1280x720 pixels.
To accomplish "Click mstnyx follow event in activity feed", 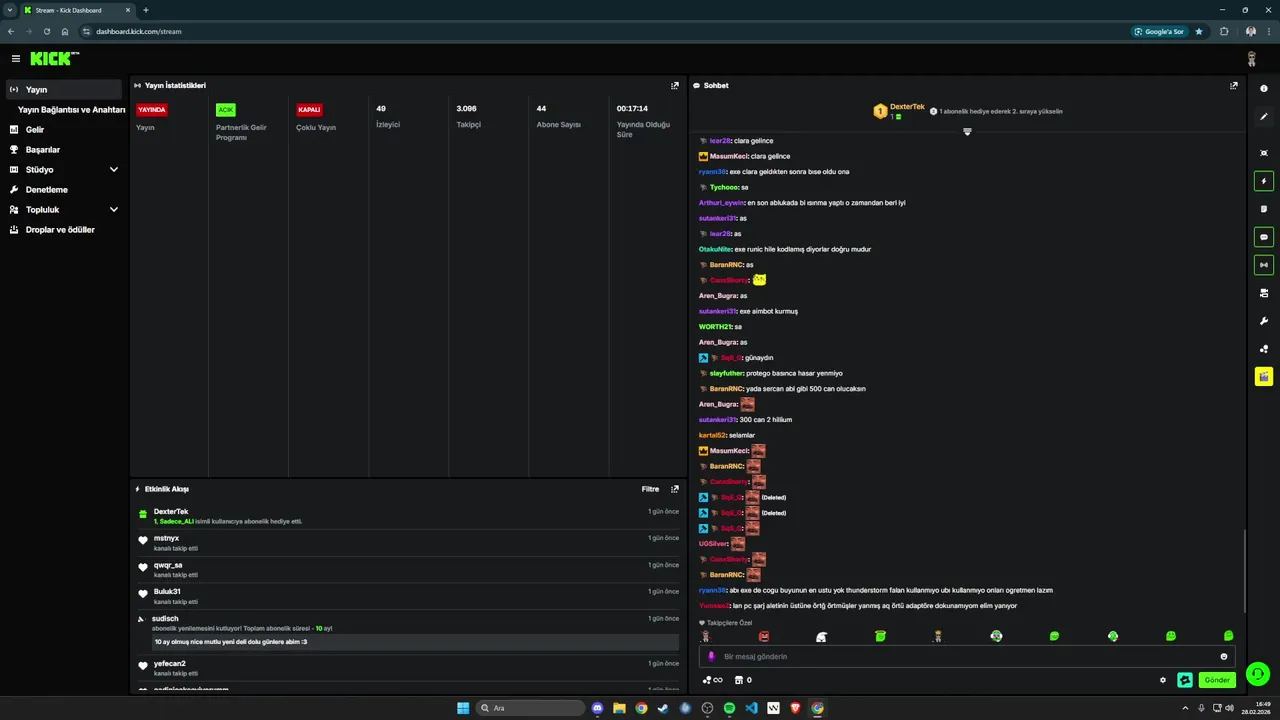I will tap(409, 543).
